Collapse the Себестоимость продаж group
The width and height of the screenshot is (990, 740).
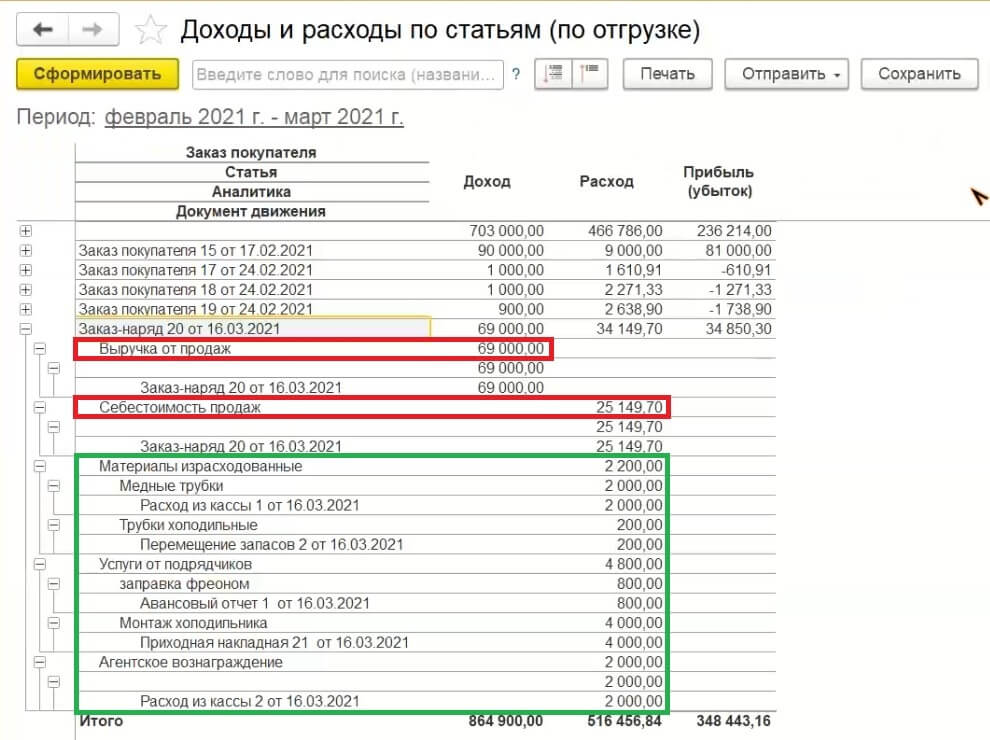(x=40, y=407)
